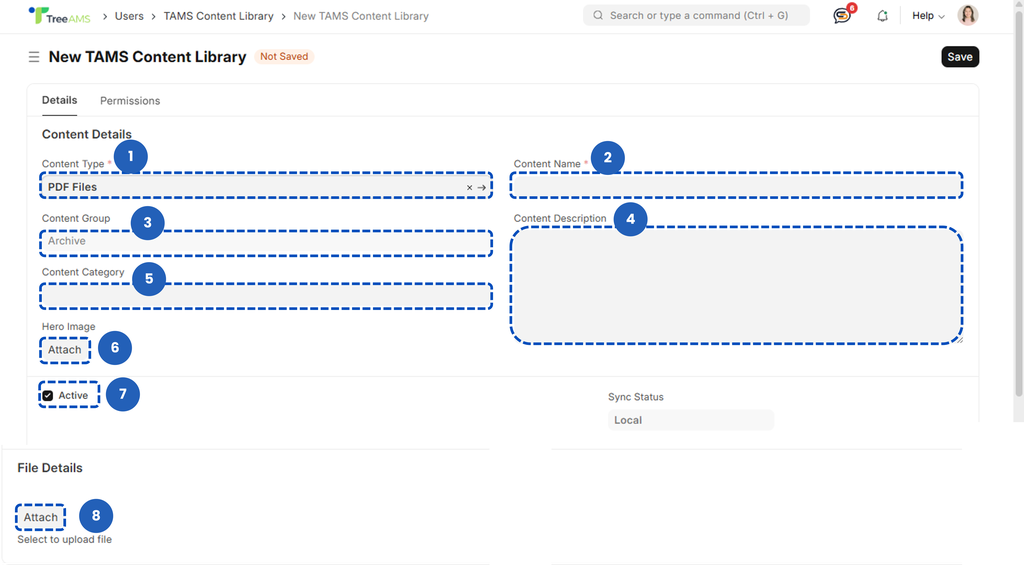1024x567 pixels.
Task: Open the notification bell
Action: (882, 16)
